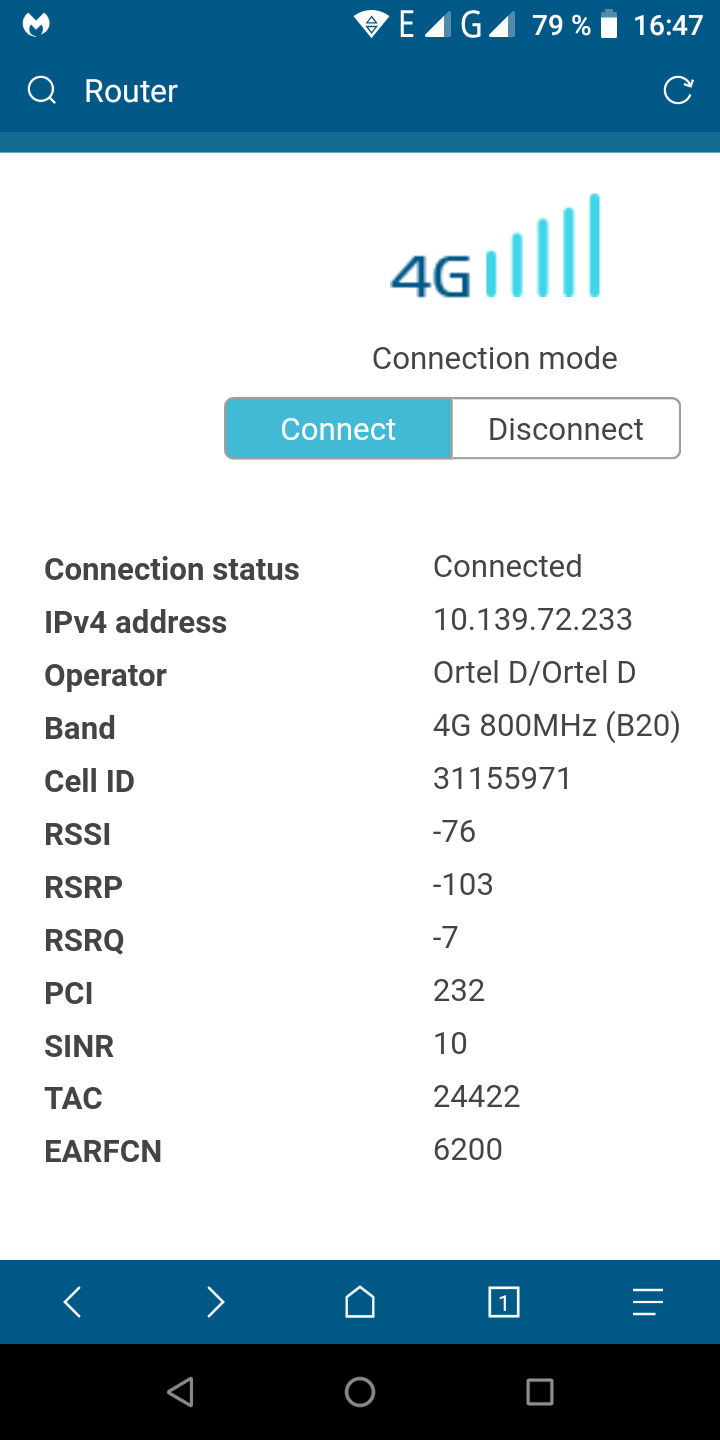Open the tabs counter icon
Screen dimensions: 720x1440
[504, 1302]
